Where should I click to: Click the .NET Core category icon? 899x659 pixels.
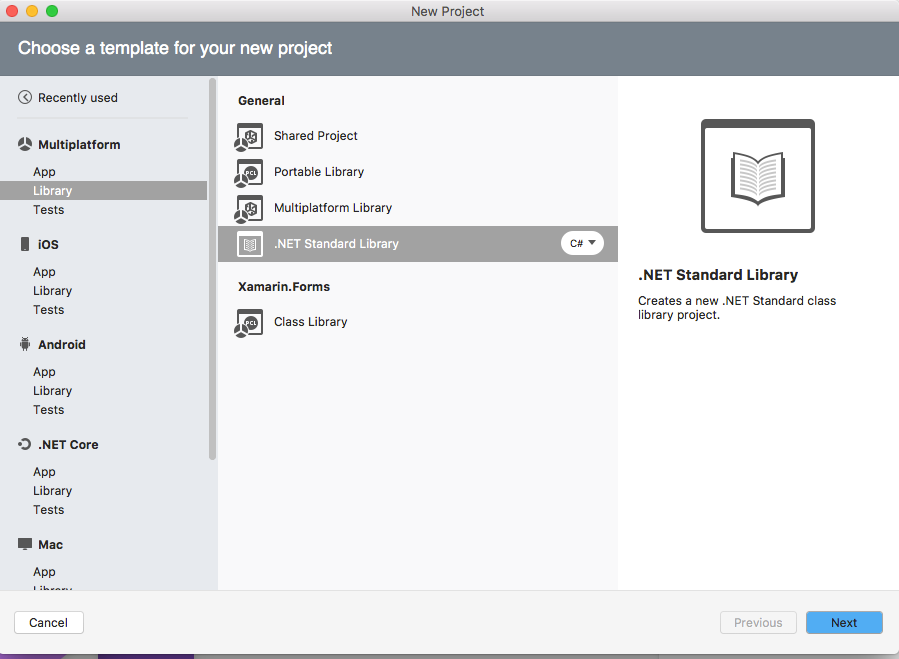[25, 444]
